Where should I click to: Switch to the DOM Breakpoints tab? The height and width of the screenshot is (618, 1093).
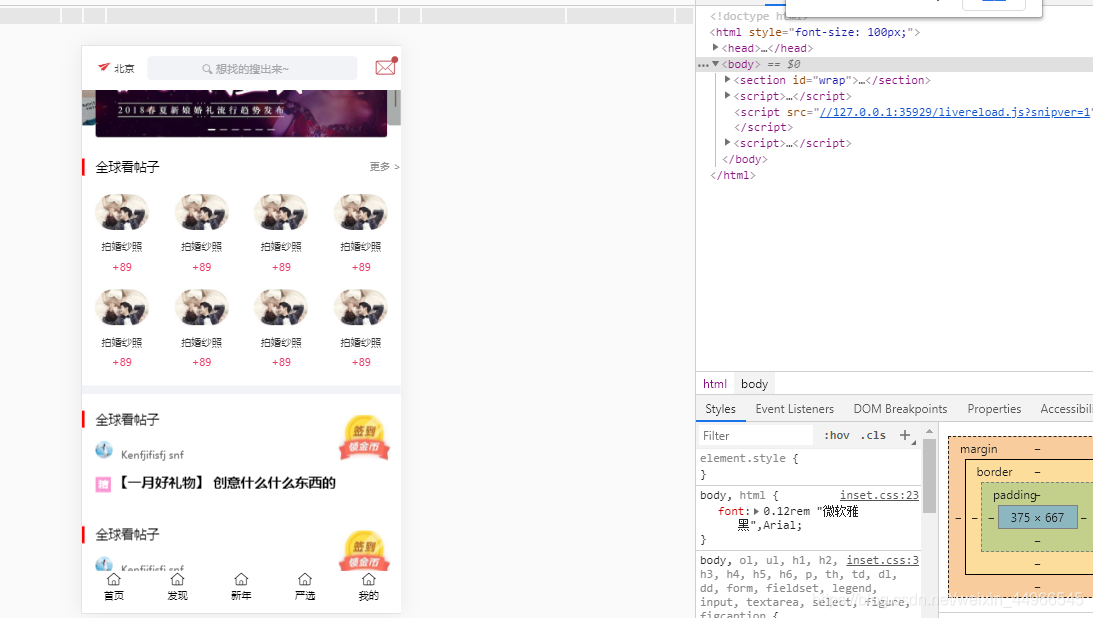pyautogui.click(x=900, y=409)
